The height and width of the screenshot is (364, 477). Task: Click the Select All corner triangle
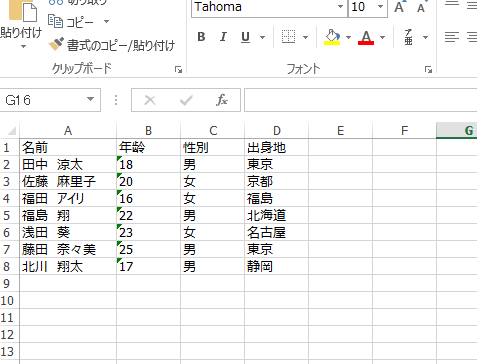point(11,130)
